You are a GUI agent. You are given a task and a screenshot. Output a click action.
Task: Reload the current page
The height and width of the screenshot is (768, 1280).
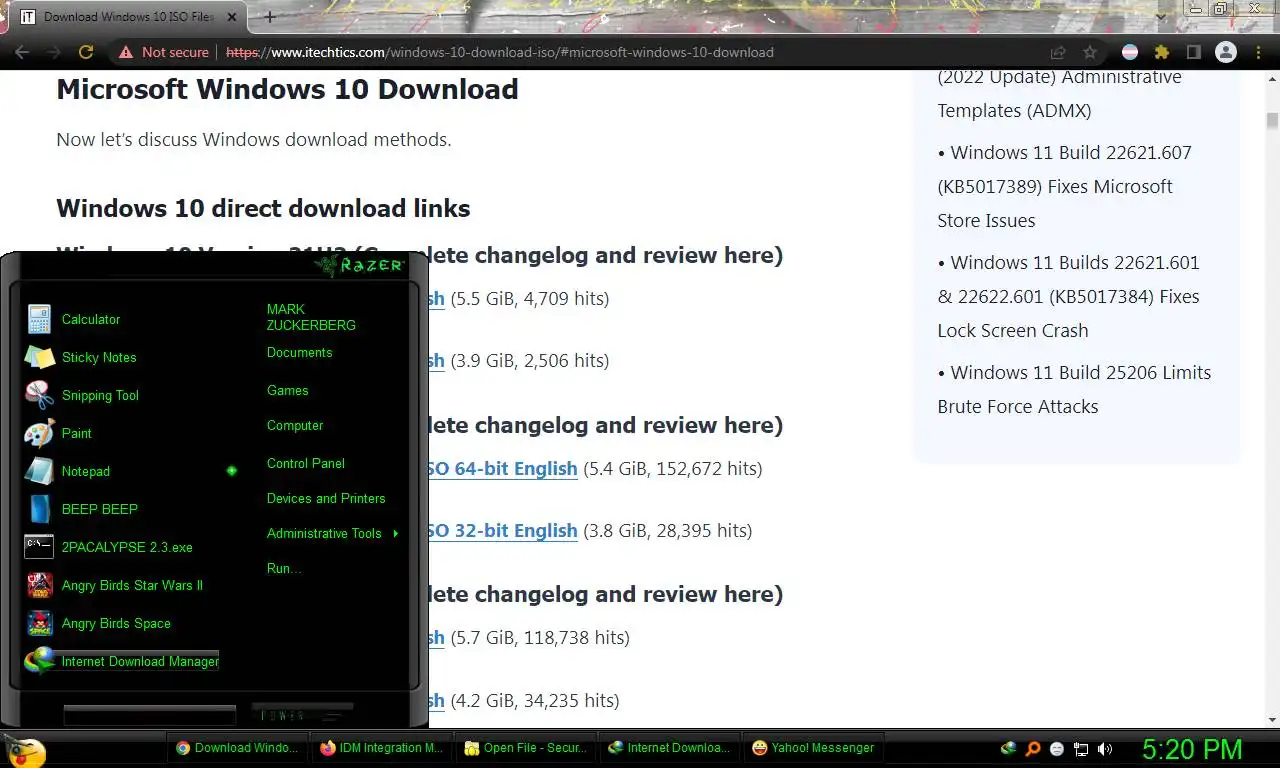[86, 52]
